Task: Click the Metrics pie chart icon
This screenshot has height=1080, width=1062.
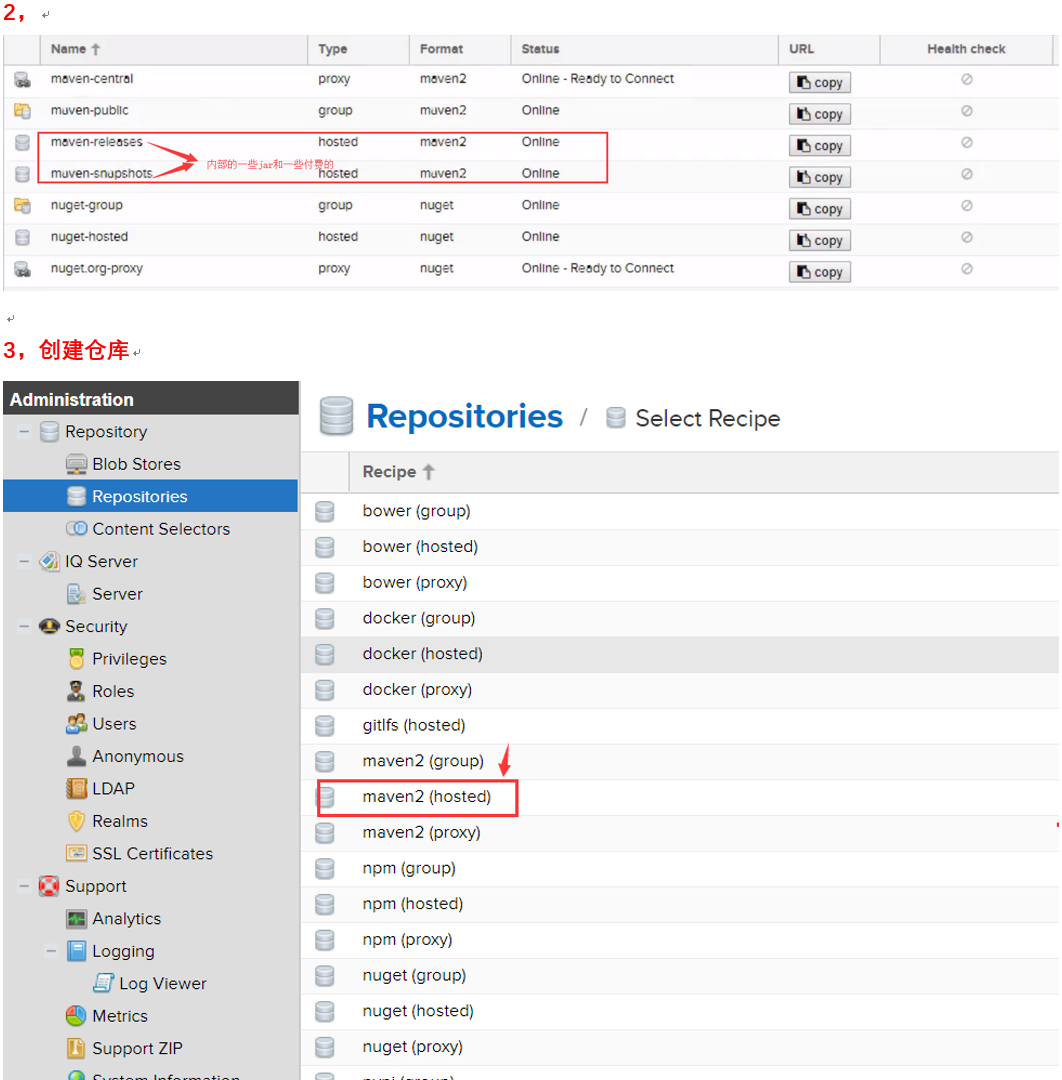Action: point(76,1015)
